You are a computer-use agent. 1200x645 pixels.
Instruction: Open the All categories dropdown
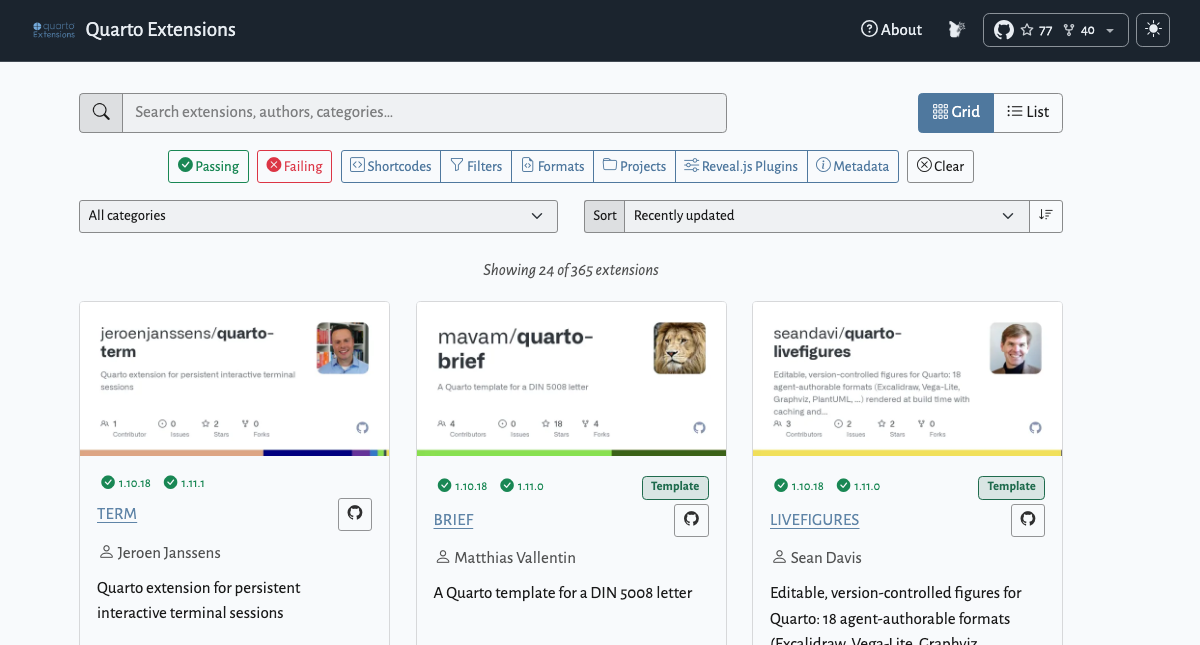pos(318,216)
